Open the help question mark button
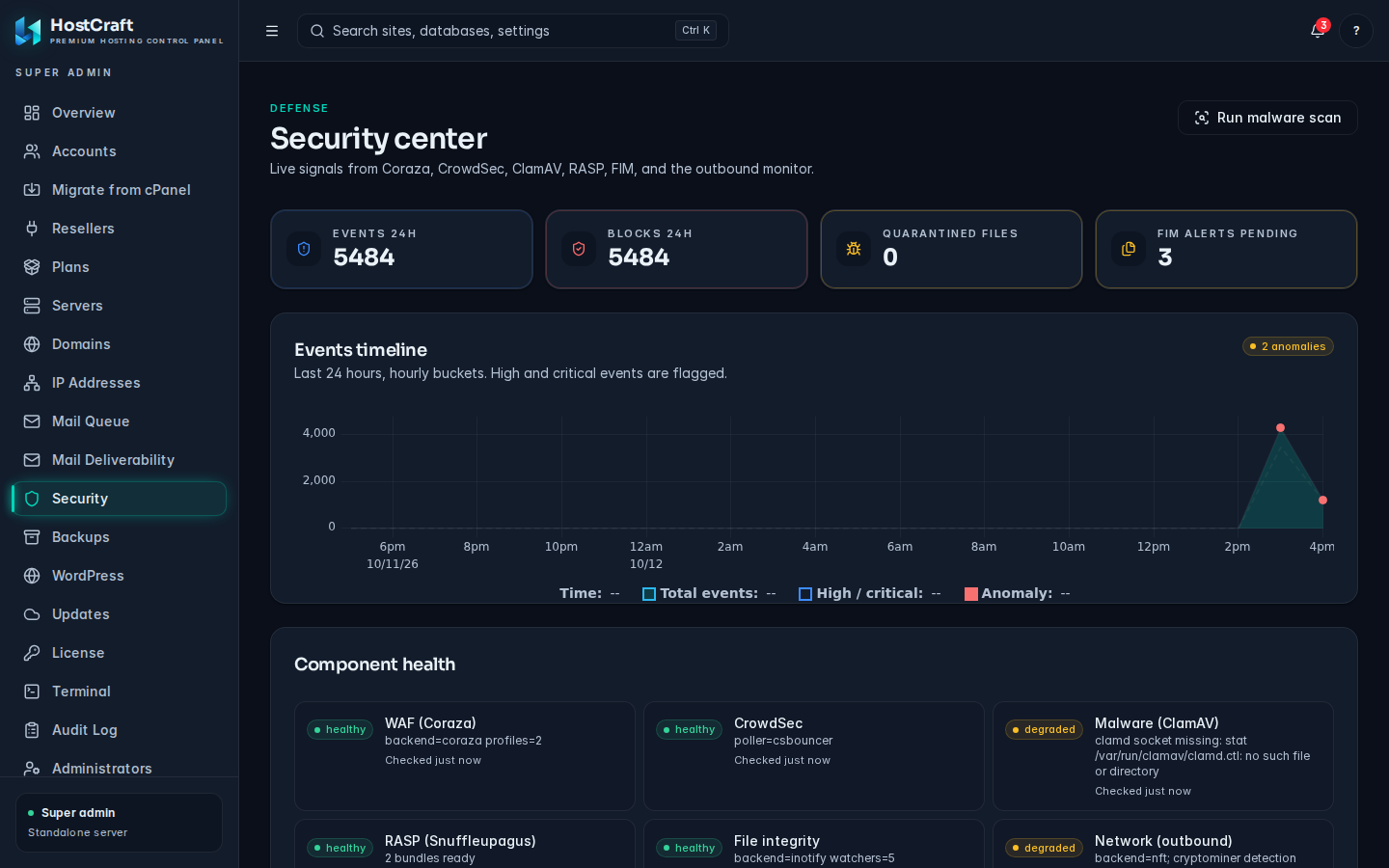1389x868 pixels. point(1356,31)
